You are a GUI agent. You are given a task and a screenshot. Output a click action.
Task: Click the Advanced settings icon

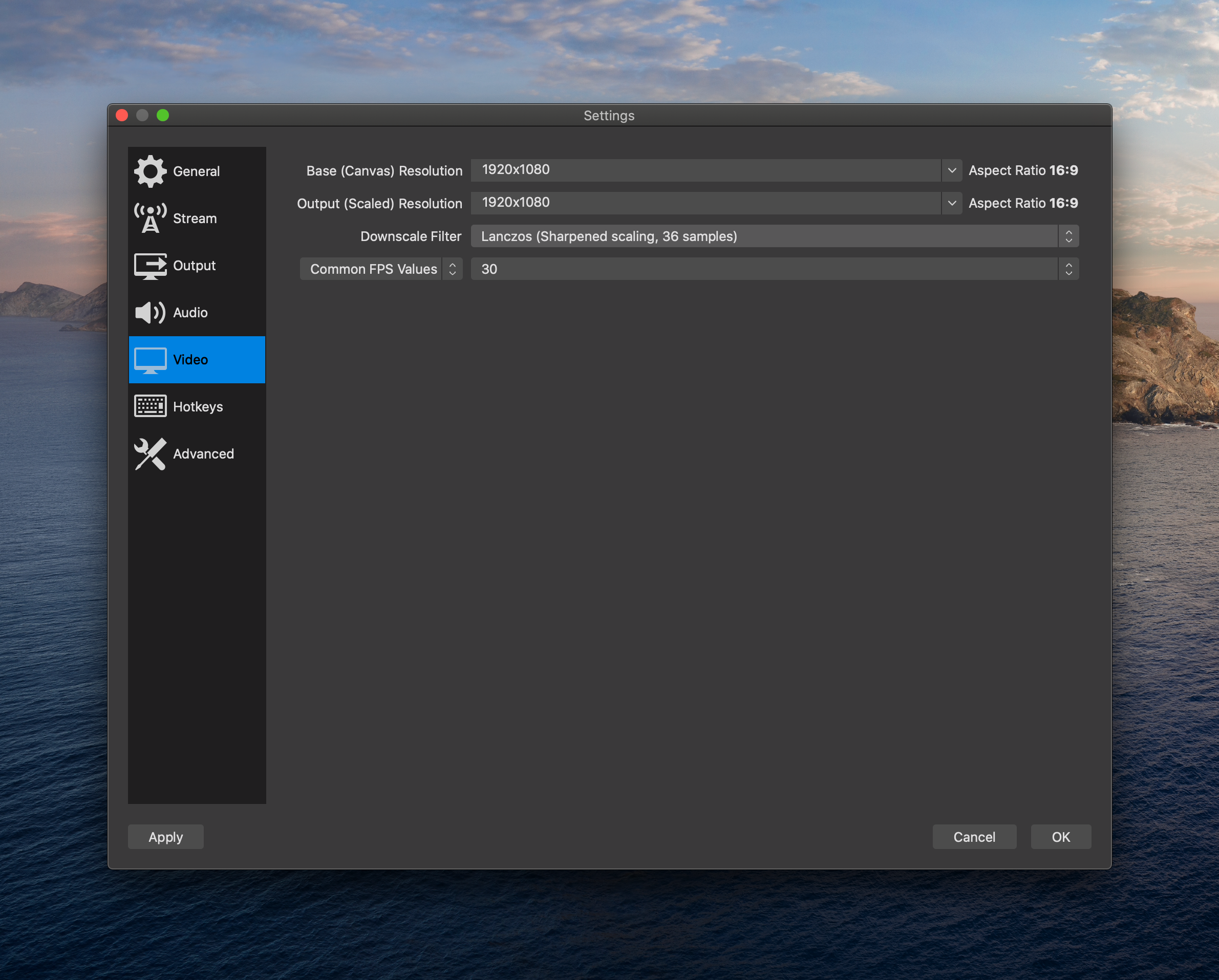[149, 454]
